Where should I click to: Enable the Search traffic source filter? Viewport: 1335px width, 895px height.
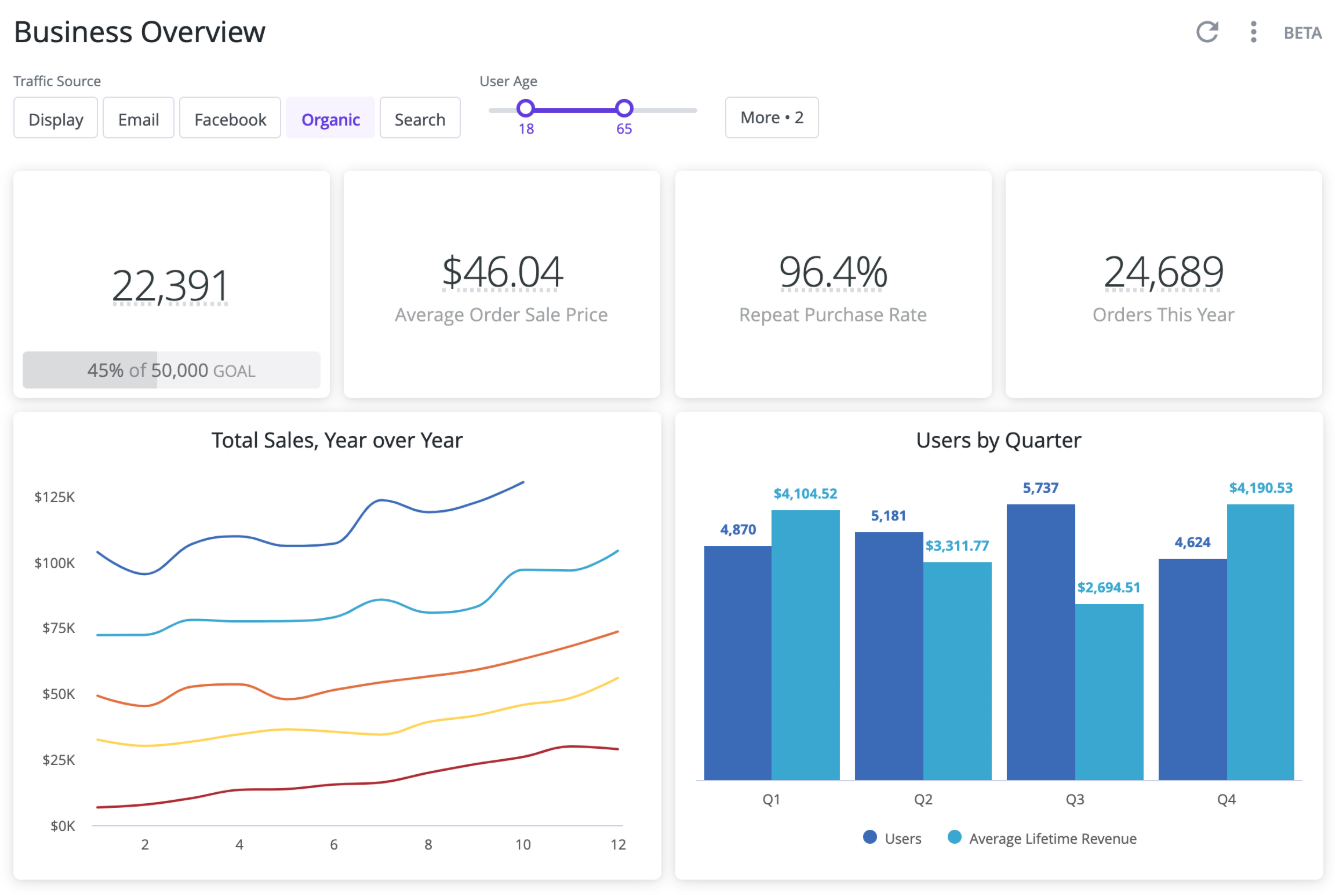click(x=420, y=118)
